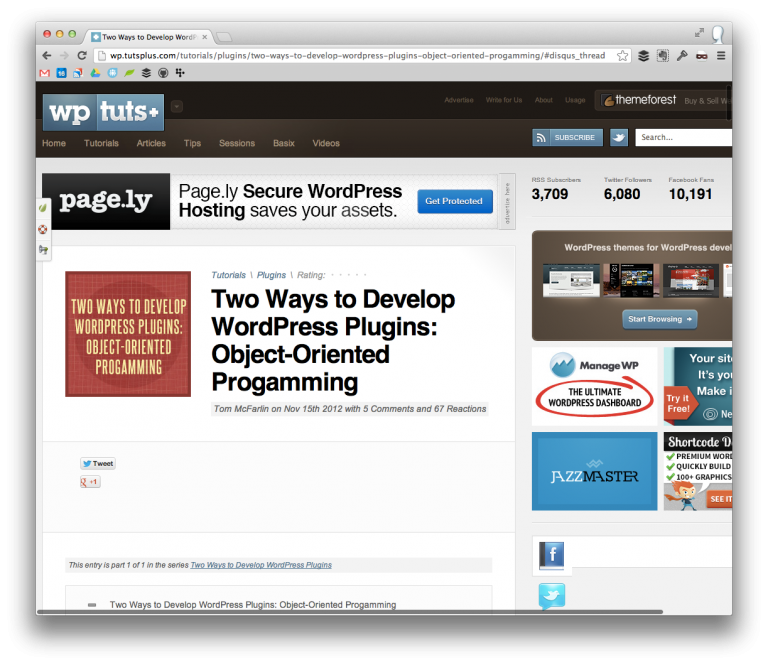Open the key password extension
Screen dimensions: 768x665
pos(682,56)
